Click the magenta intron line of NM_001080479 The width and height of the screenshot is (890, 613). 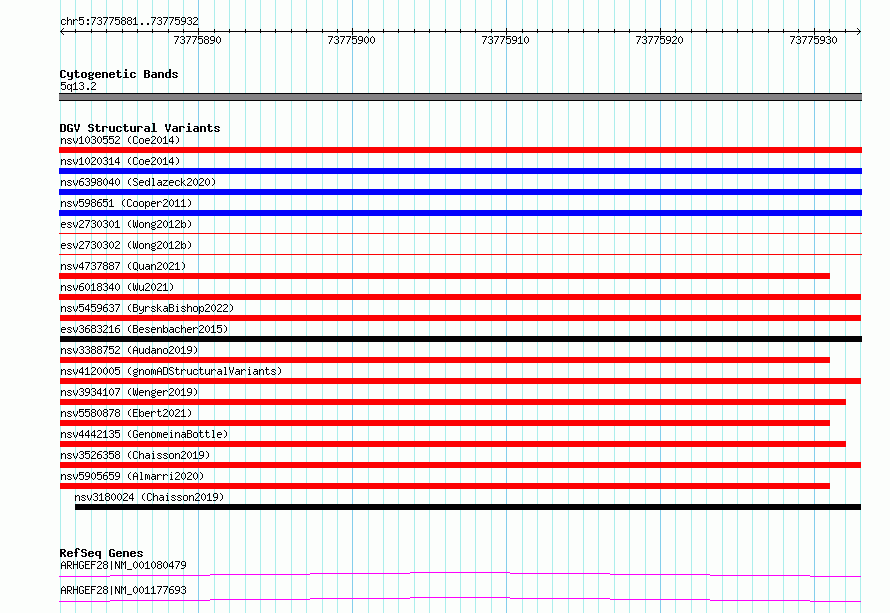click(460, 574)
